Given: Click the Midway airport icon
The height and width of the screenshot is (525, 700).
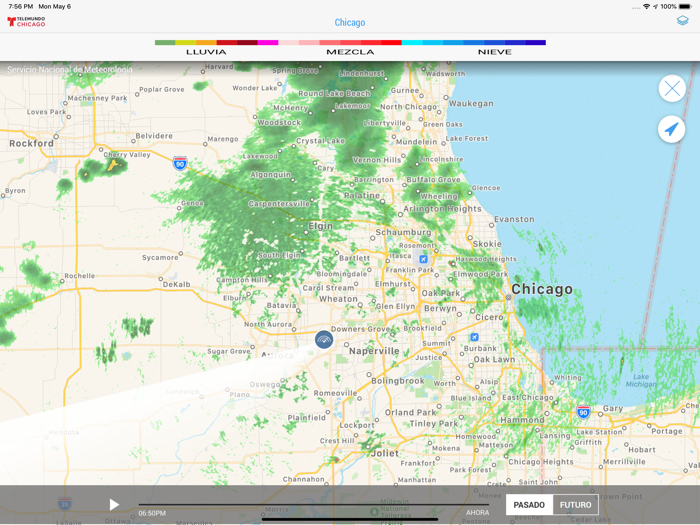Looking at the screenshot, I should [x=475, y=337].
